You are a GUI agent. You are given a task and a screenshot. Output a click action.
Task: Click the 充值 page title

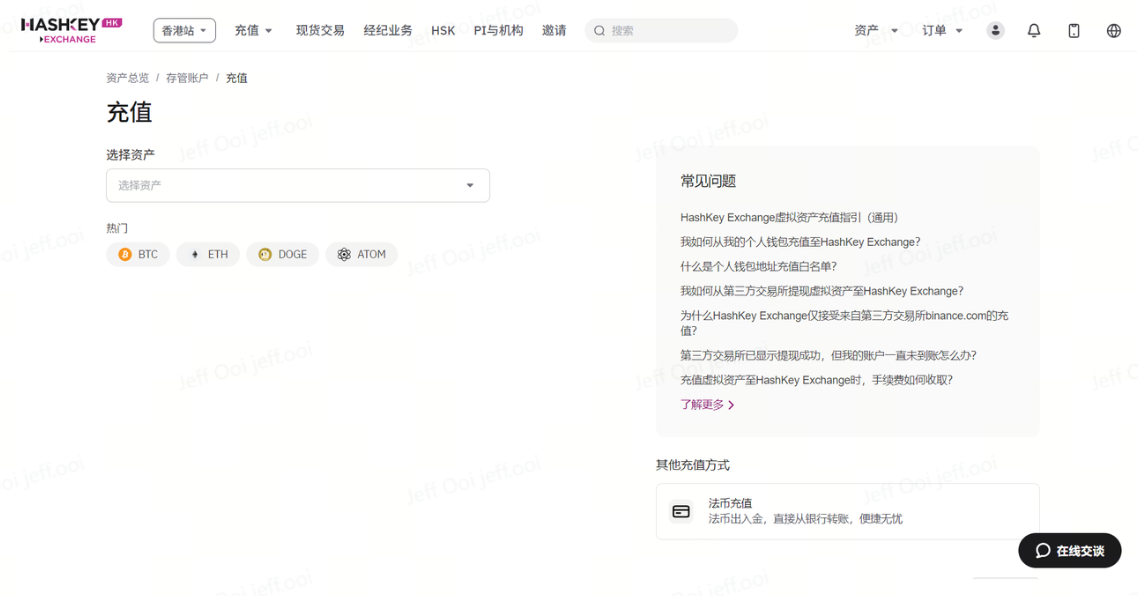(x=129, y=113)
